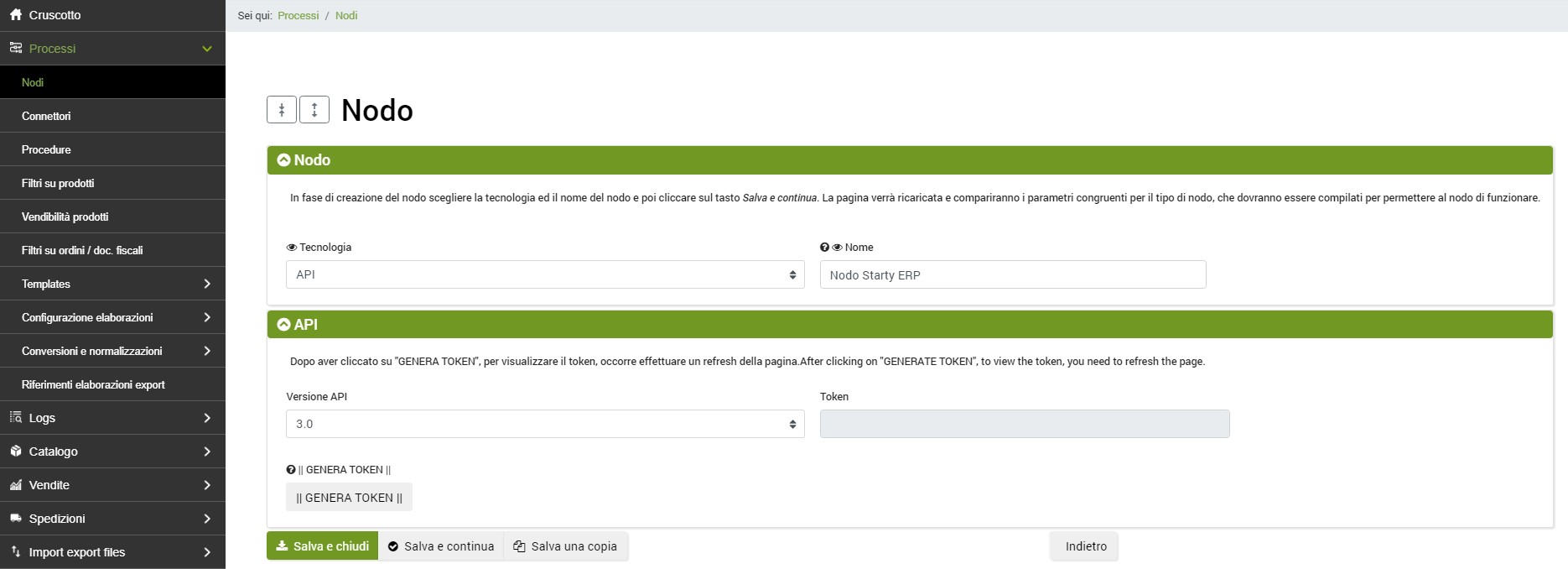
Task: Open Procedure in the sidebar menu
Action: [46, 149]
